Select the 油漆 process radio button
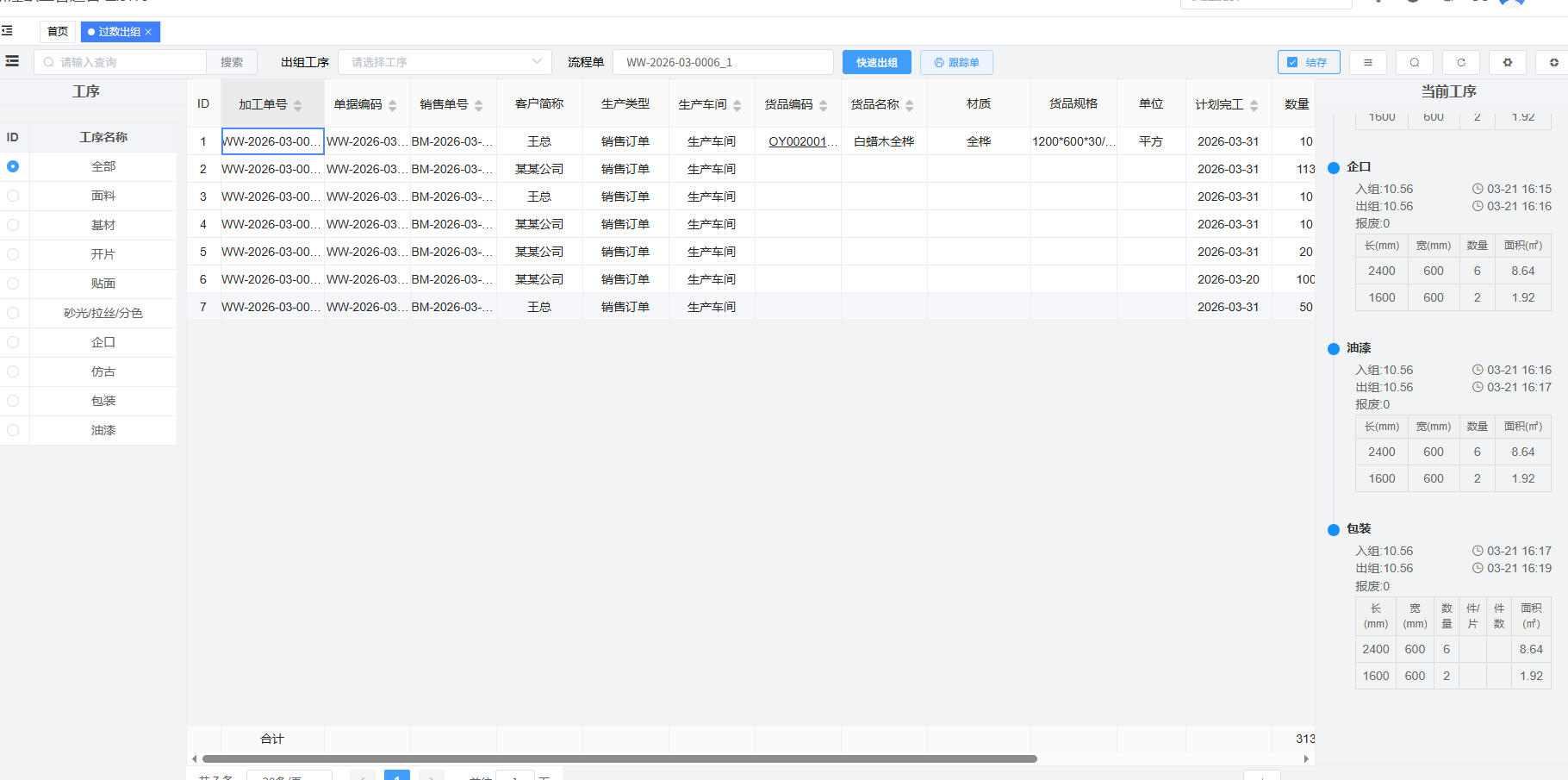The image size is (1568, 780). click(x=13, y=430)
